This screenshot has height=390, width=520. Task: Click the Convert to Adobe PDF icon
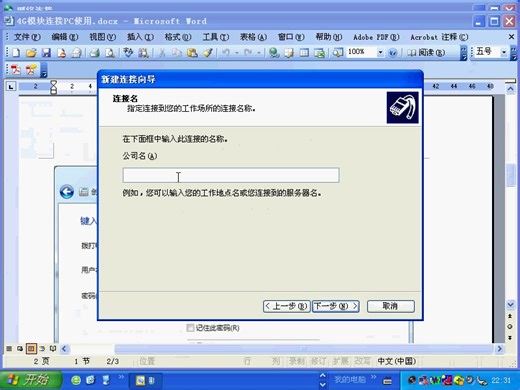click(16, 70)
